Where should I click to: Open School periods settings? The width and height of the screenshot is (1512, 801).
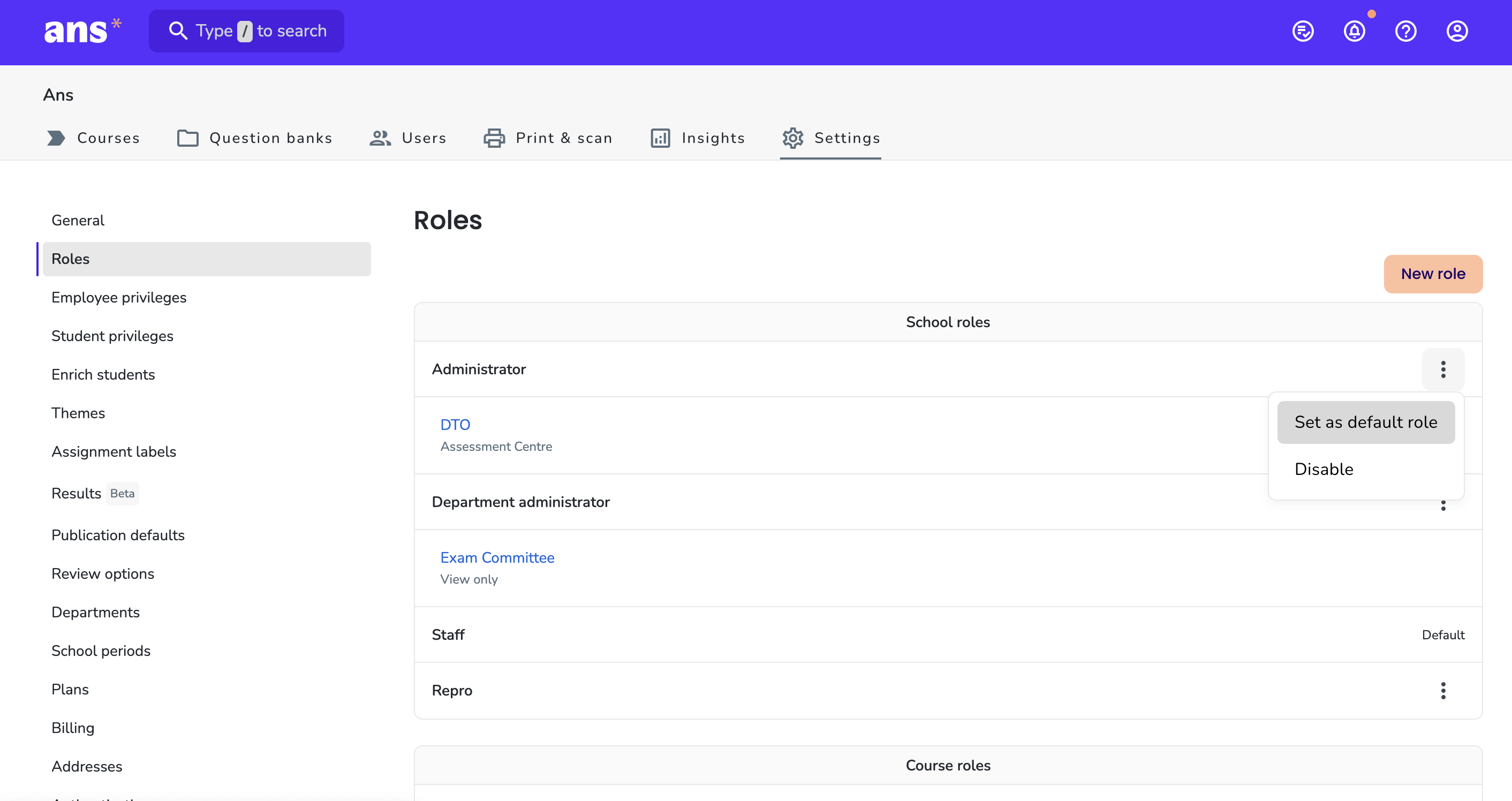207,651
